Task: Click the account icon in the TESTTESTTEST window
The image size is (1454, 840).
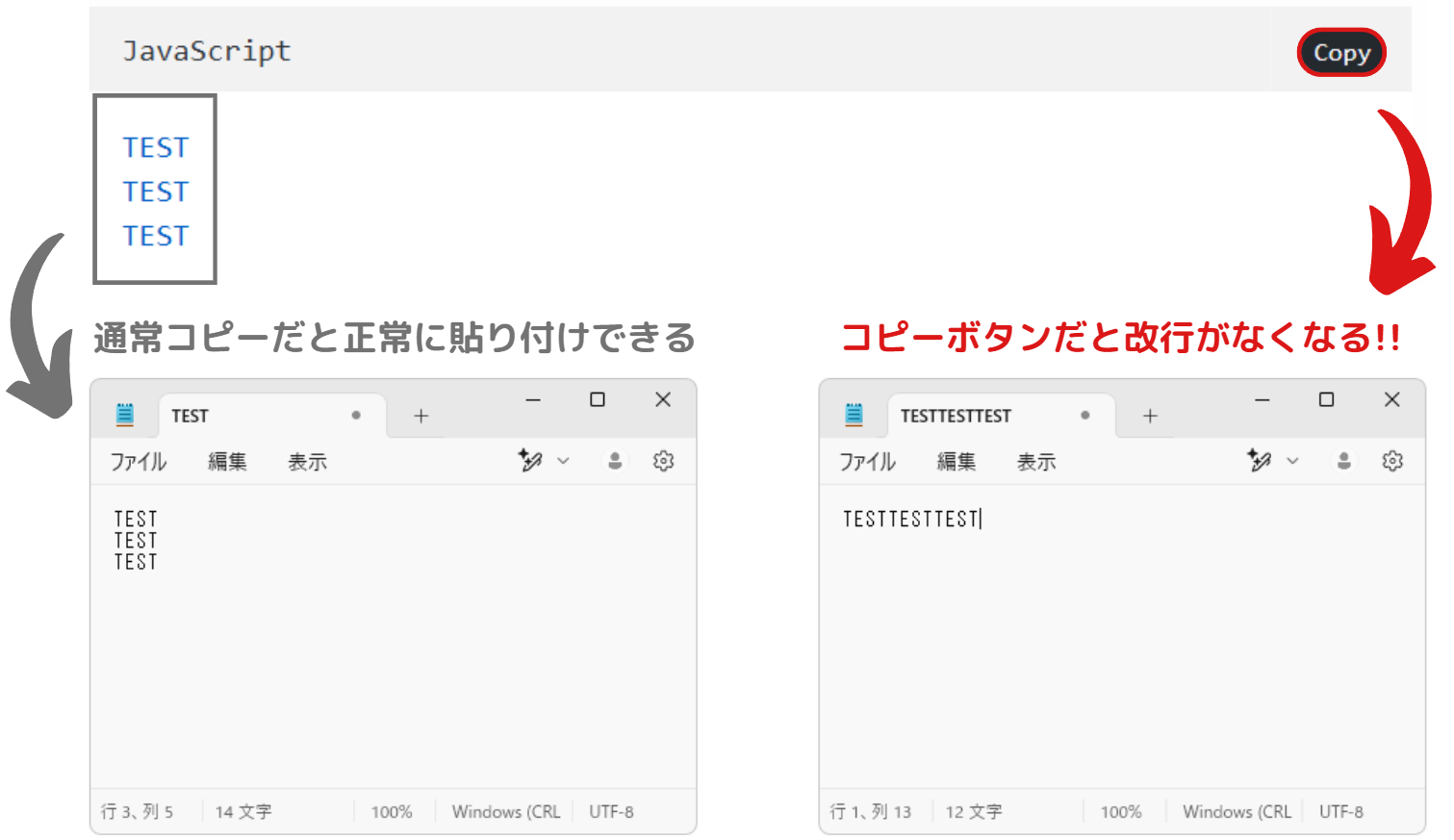Action: (x=1343, y=461)
